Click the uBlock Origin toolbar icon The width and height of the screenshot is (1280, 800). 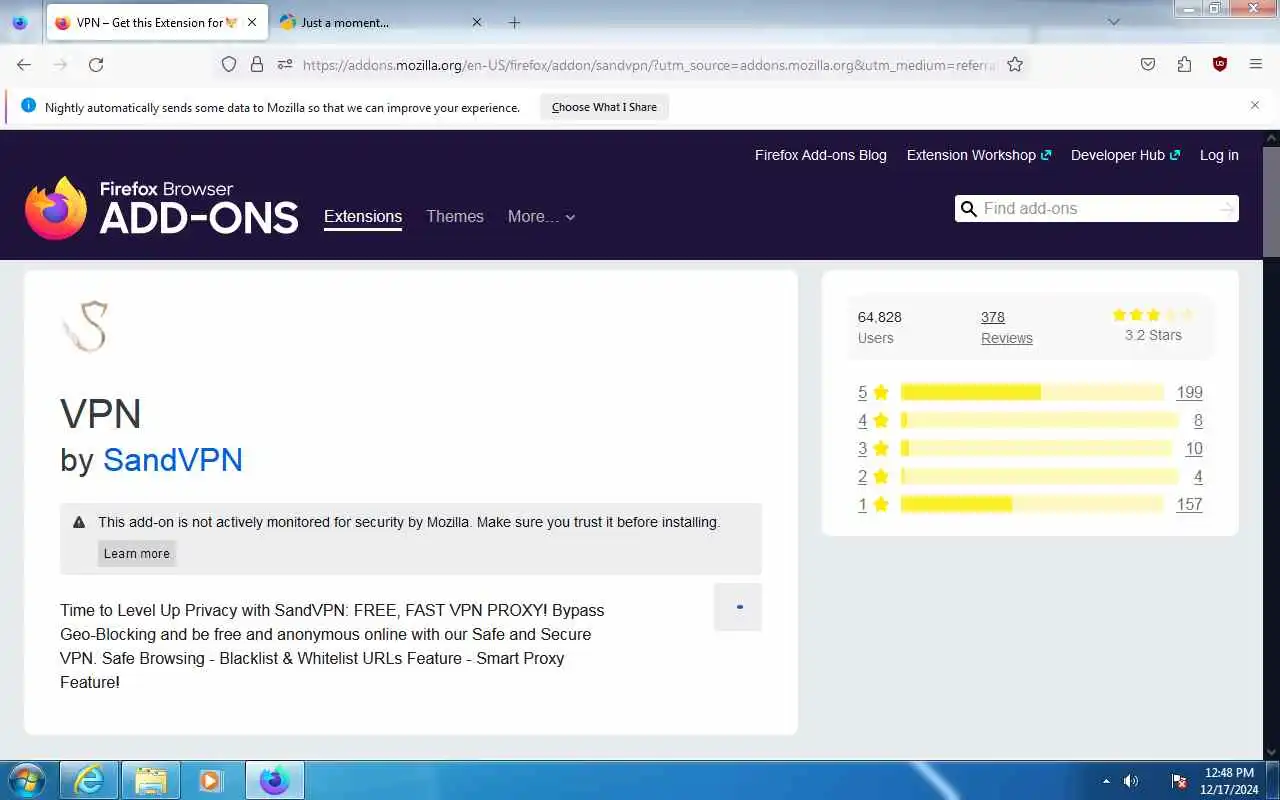1220,64
